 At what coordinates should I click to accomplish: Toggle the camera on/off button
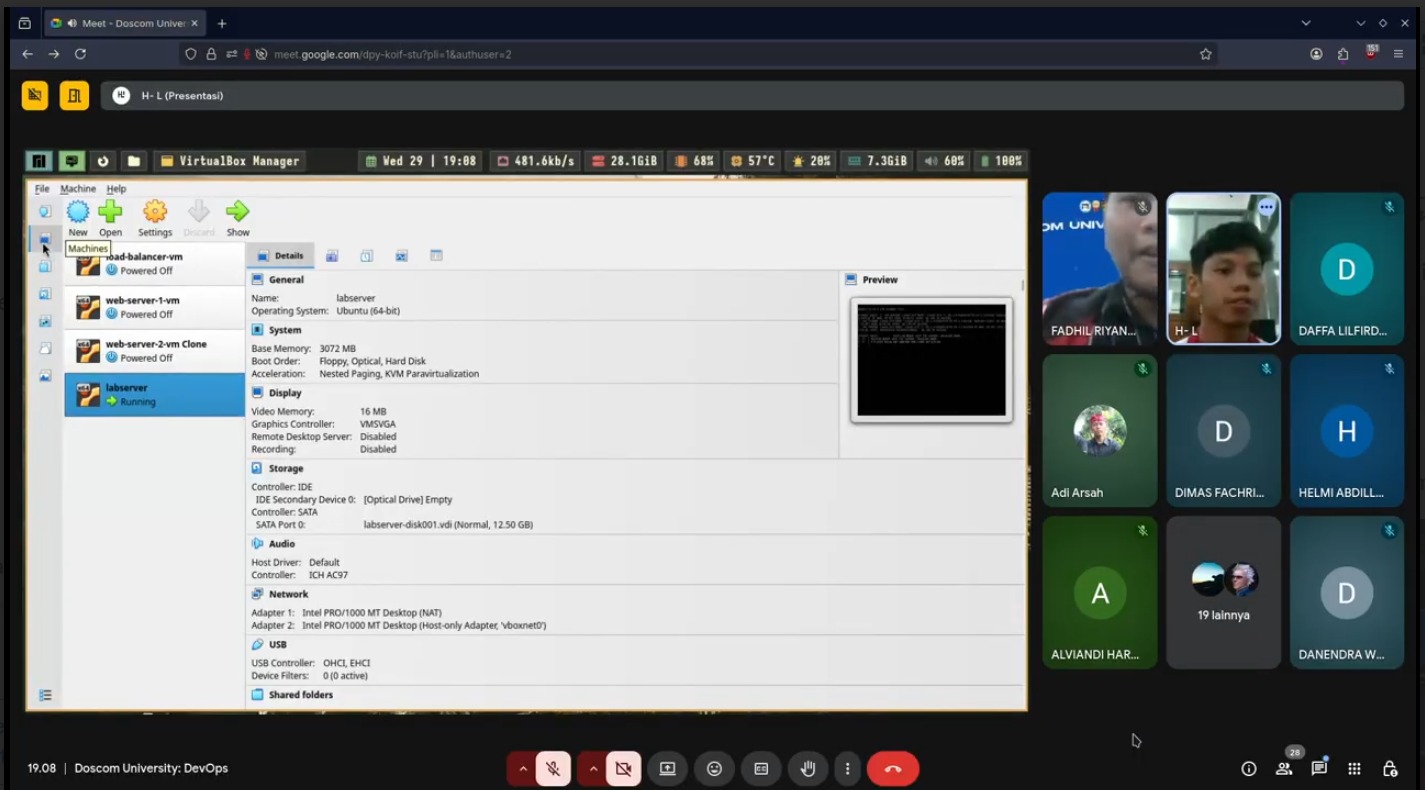click(623, 769)
